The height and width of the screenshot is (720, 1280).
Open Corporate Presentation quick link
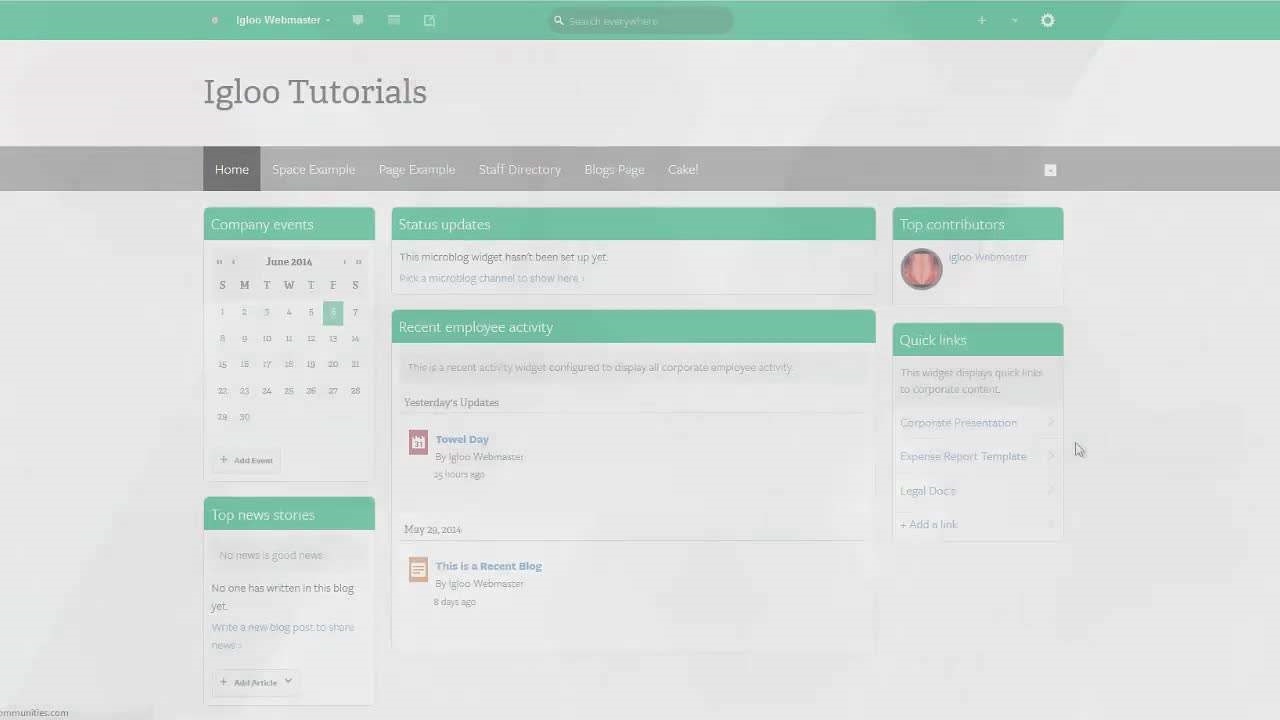(x=958, y=423)
